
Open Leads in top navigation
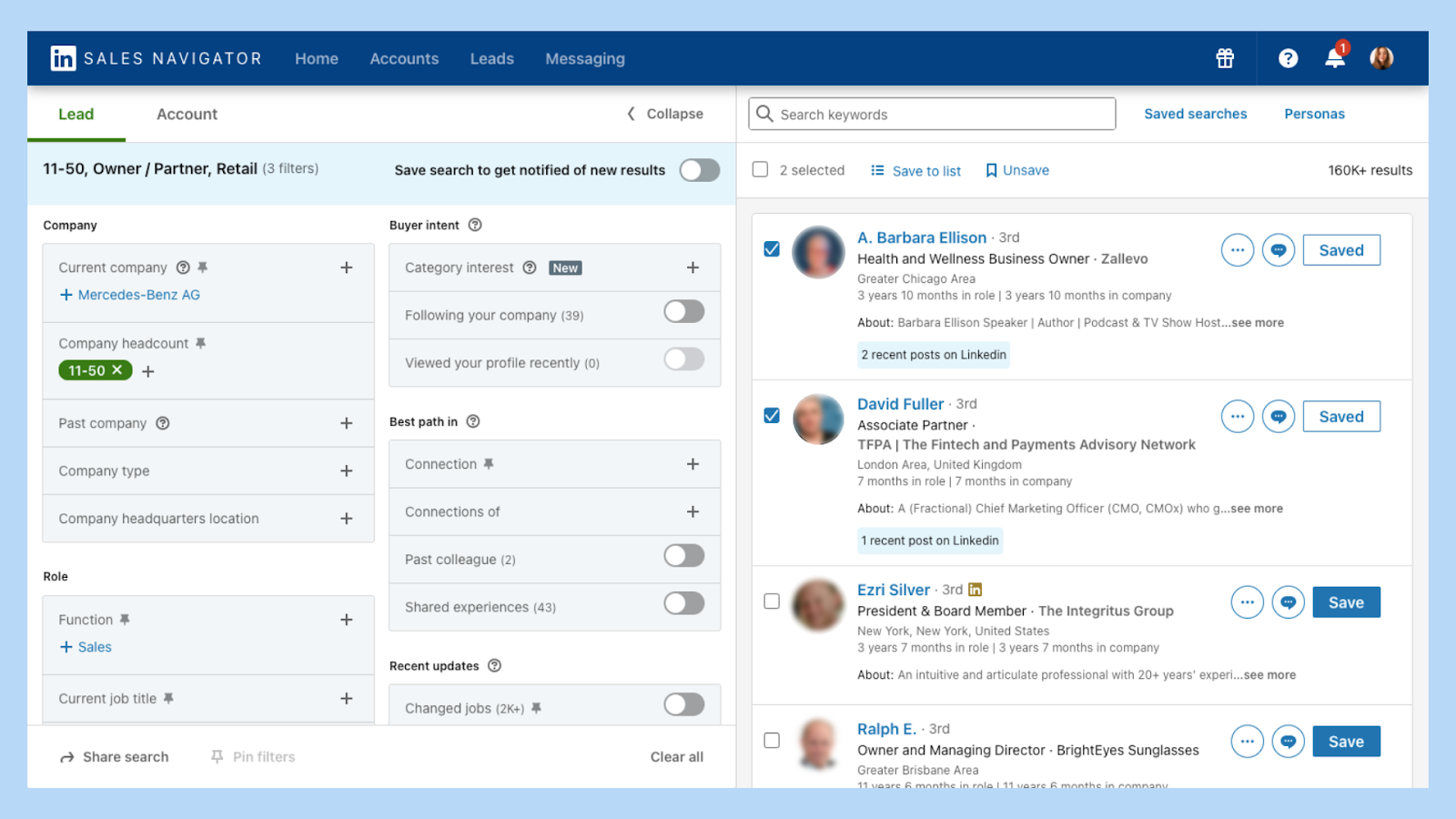492,58
